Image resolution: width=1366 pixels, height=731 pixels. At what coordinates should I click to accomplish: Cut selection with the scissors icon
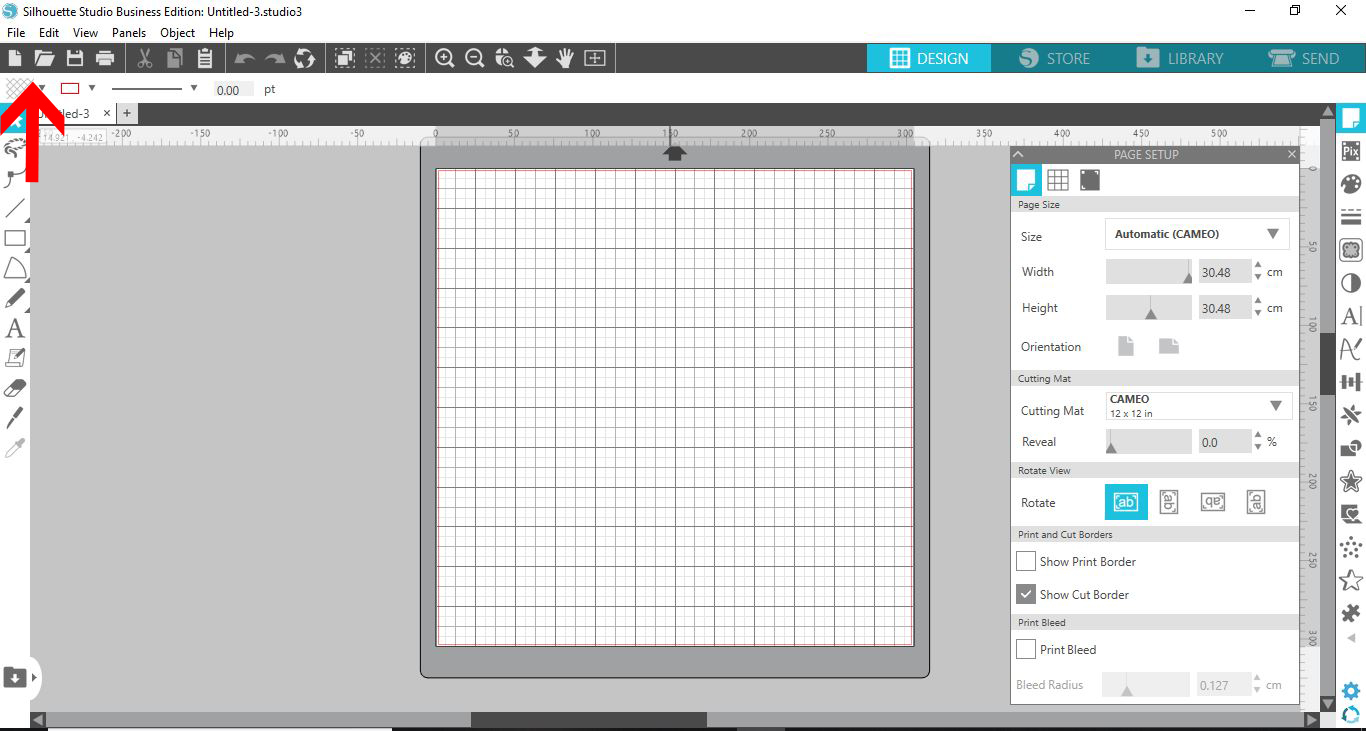click(x=145, y=58)
